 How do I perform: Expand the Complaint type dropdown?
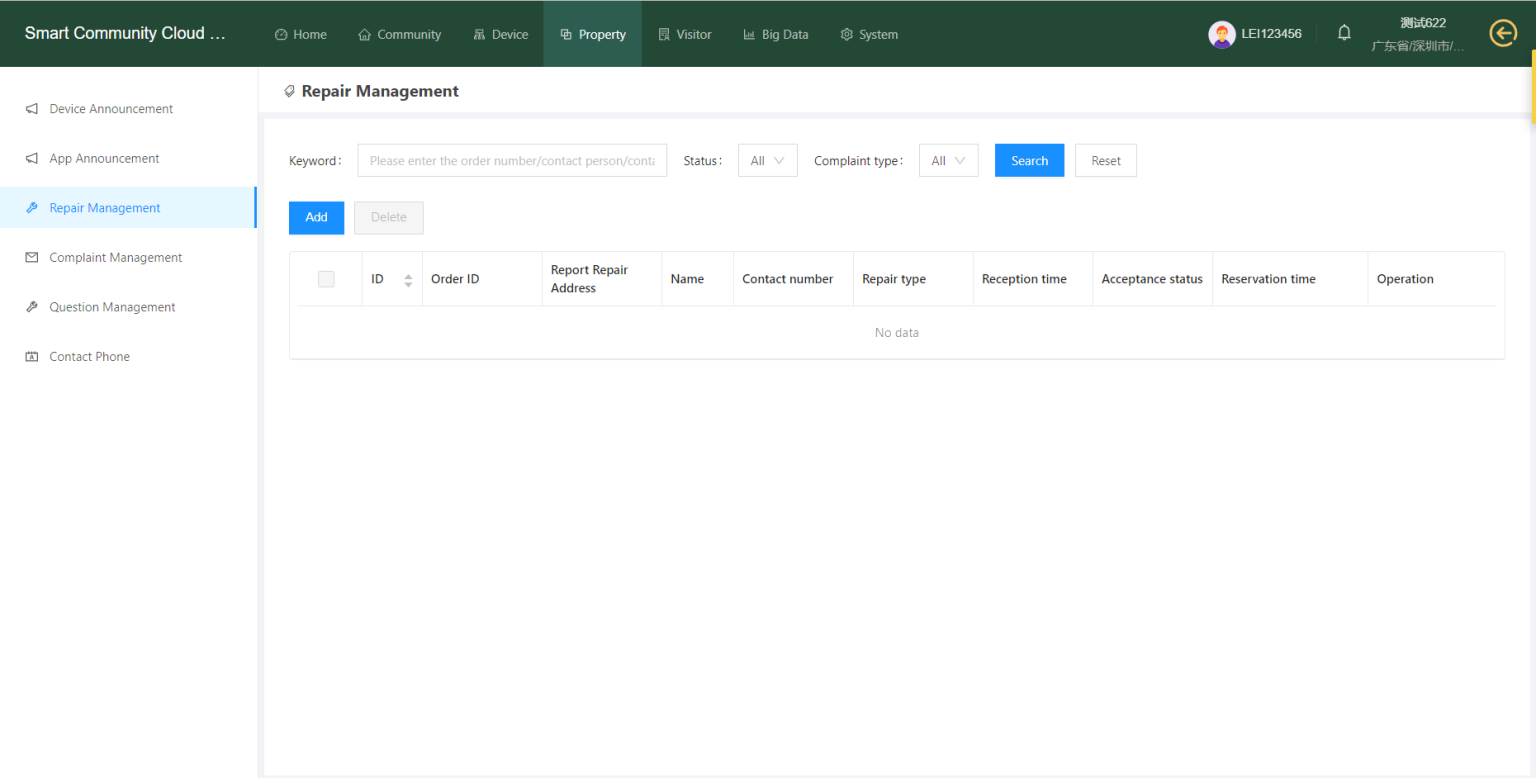[x=948, y=160]
